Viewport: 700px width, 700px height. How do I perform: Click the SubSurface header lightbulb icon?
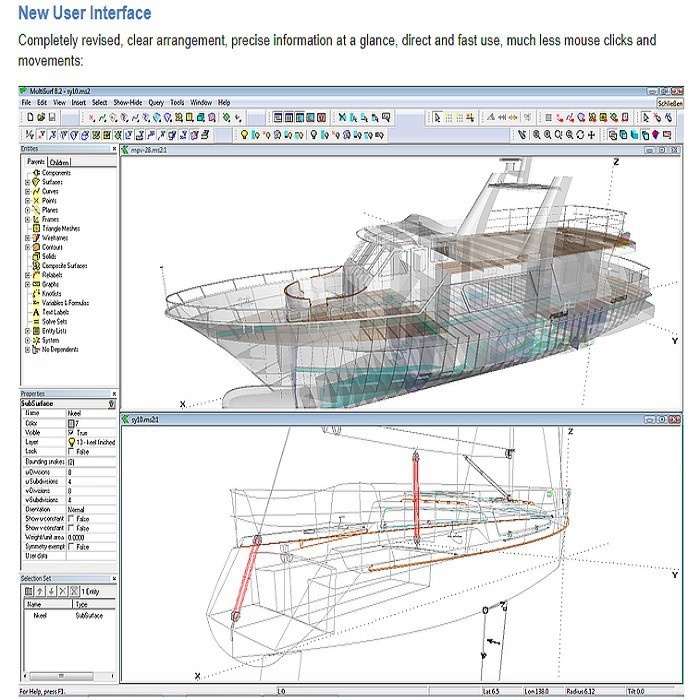pyautogui.click(x=112, y=404)
